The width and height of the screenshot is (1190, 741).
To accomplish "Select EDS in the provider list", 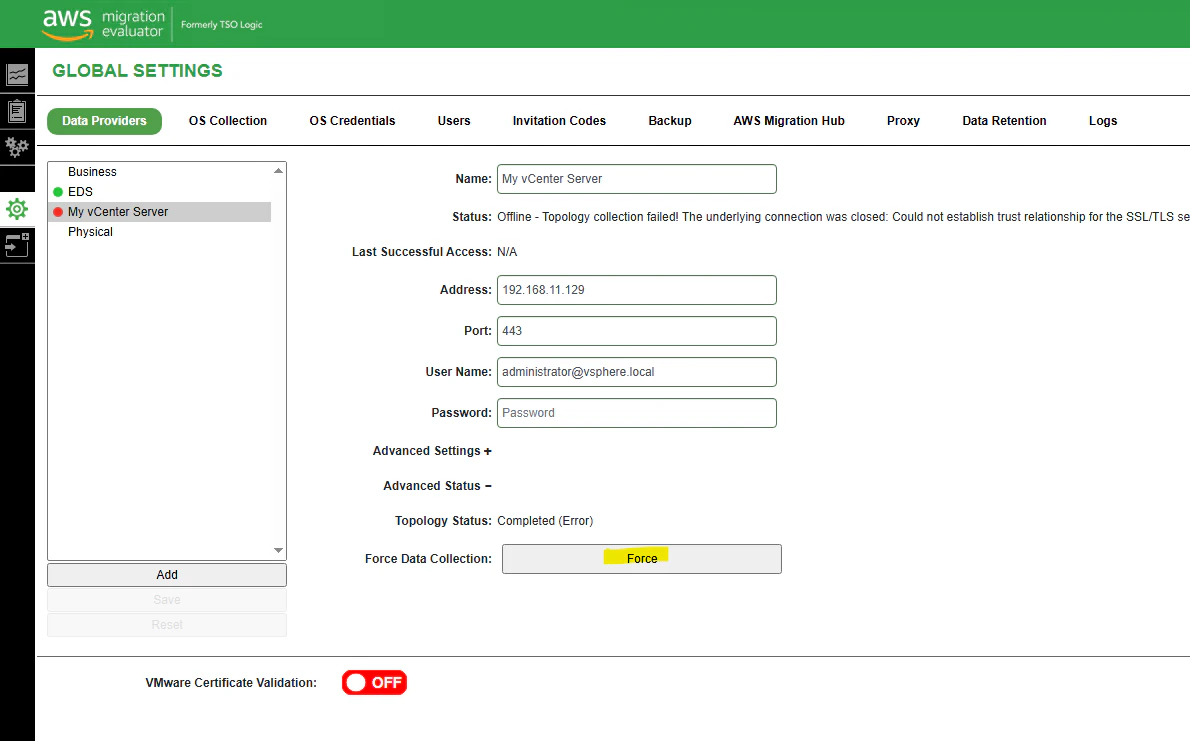I will [159, 192].
